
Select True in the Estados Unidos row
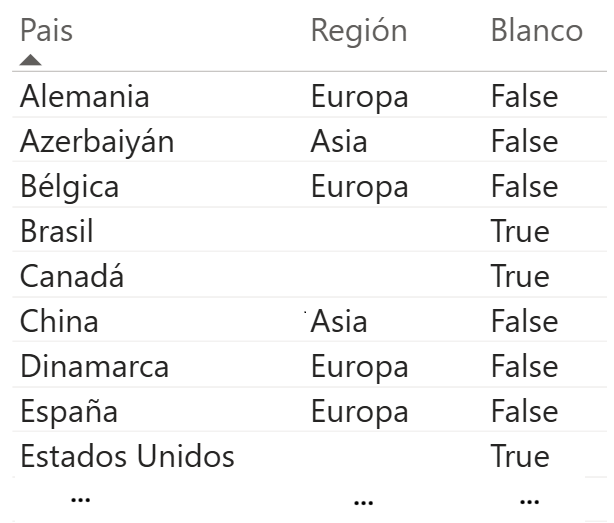(519, 457)
